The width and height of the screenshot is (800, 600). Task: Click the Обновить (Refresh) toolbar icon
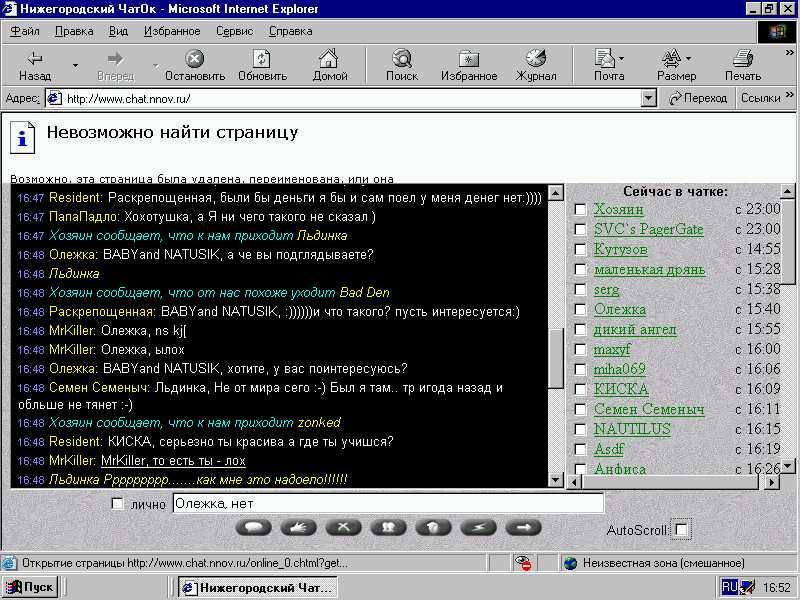(262, 65)
